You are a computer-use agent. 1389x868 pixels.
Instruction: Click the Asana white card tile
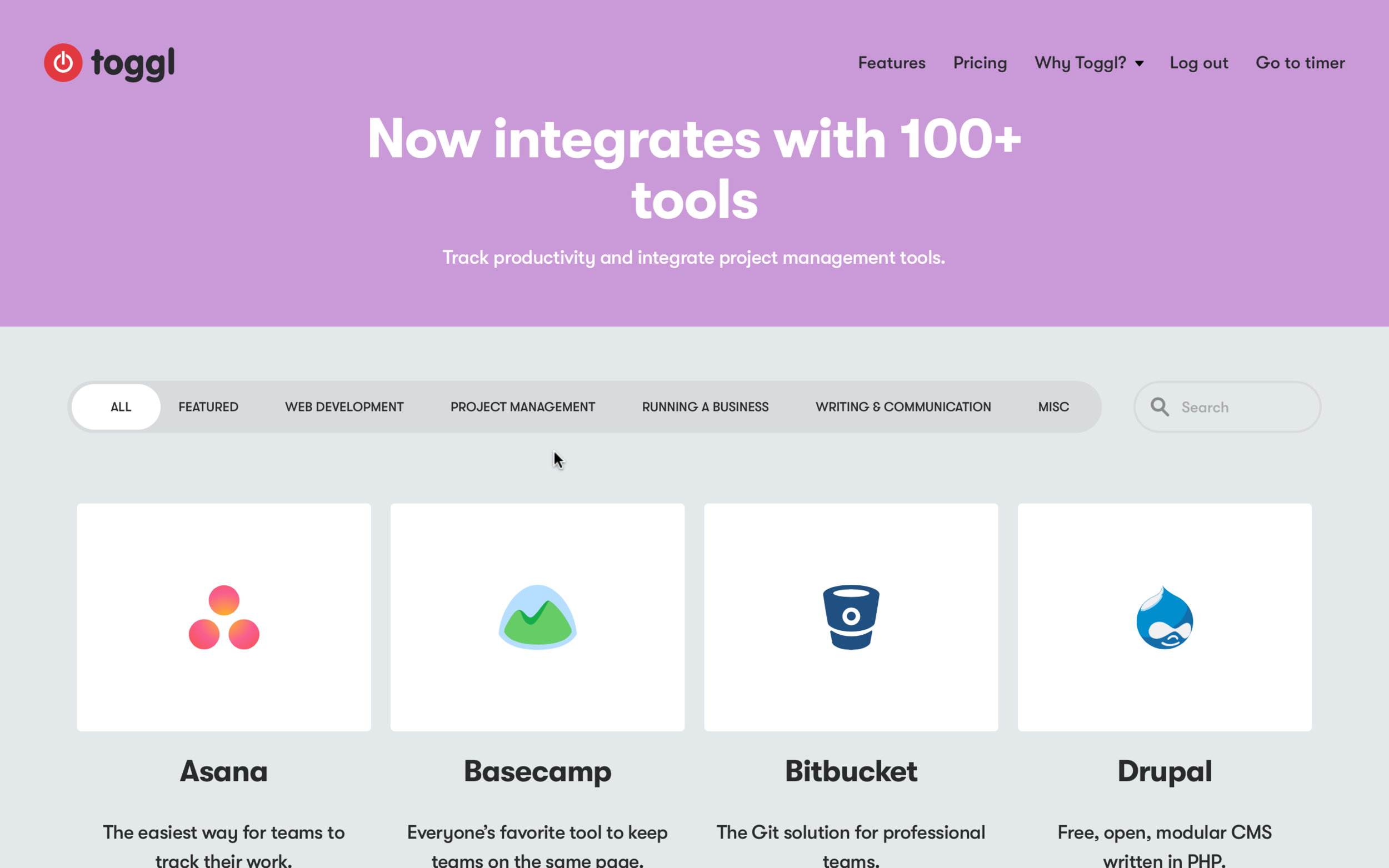pyautogui.click(x=224, y=617)
